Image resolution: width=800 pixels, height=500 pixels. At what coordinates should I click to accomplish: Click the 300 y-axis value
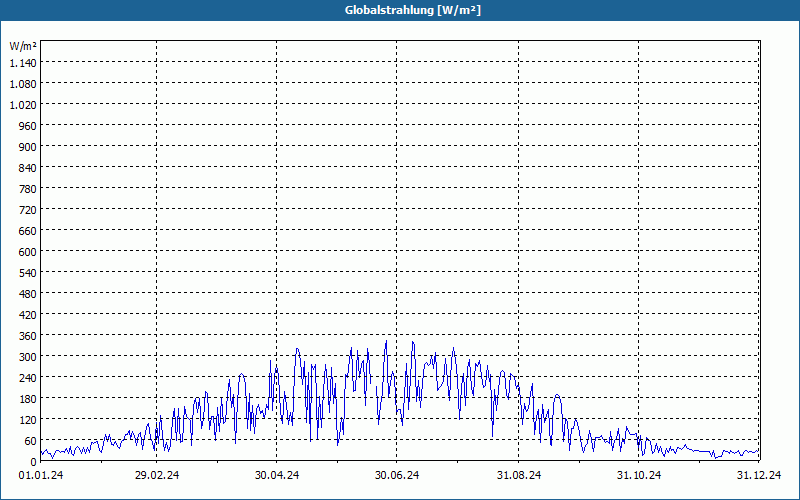pyautogui.click(x=28, y=357)
